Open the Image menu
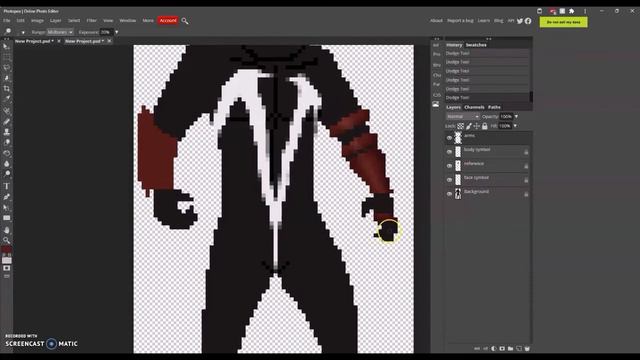This screenshot has width=640, height=360. pos(37,20)
